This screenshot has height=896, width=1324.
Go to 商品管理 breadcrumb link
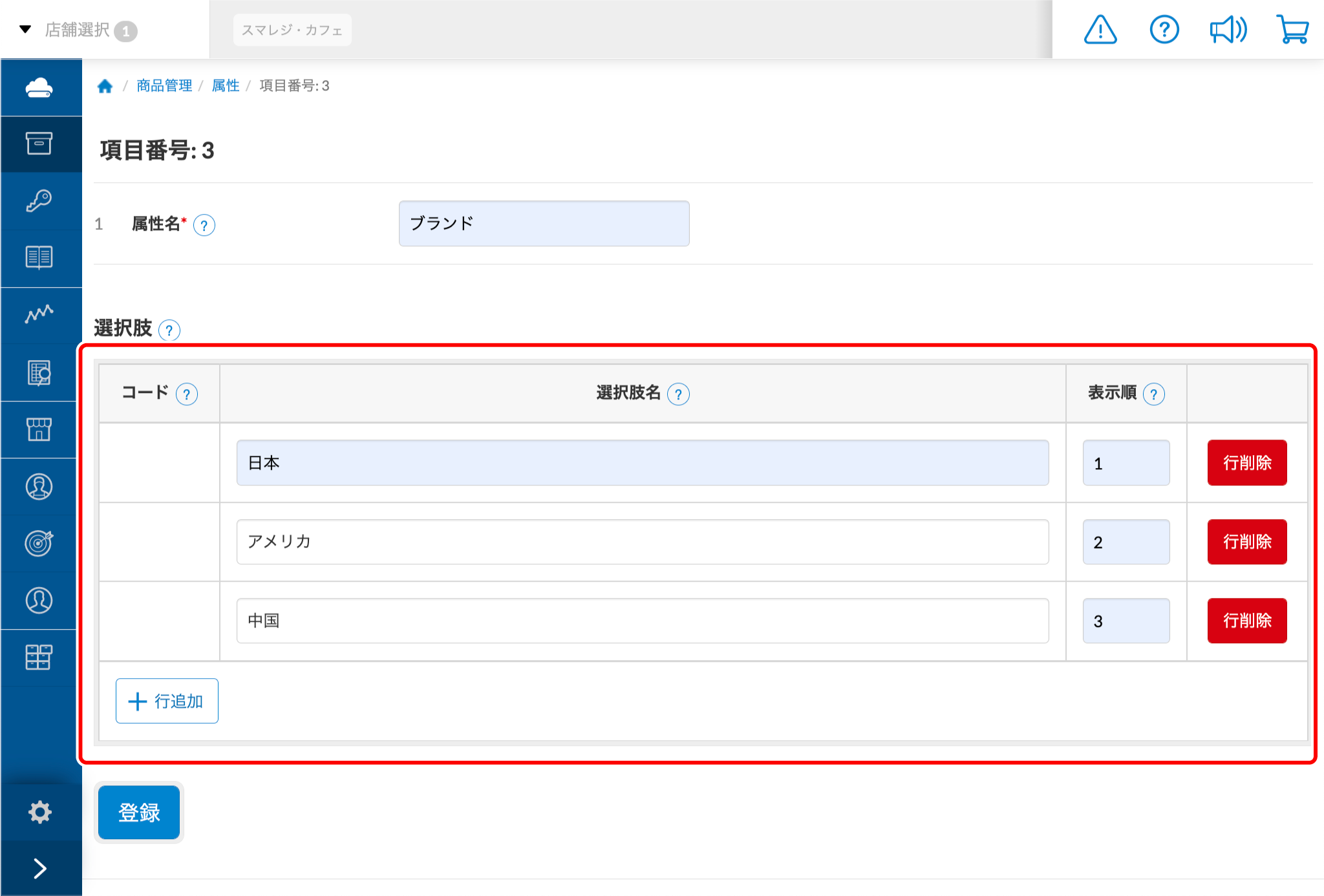[164, 86]
